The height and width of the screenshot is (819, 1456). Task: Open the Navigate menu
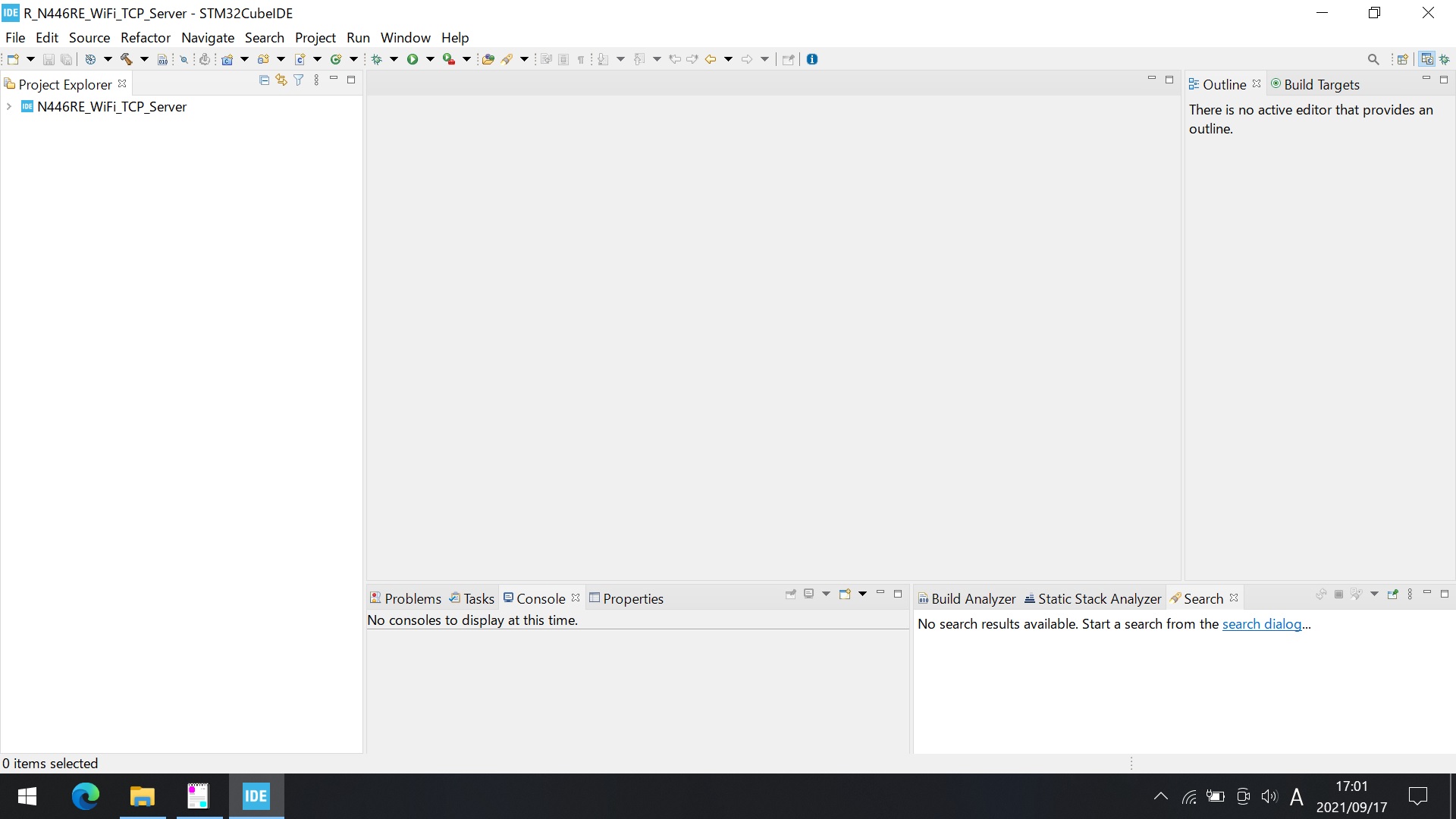click(207, 37)
